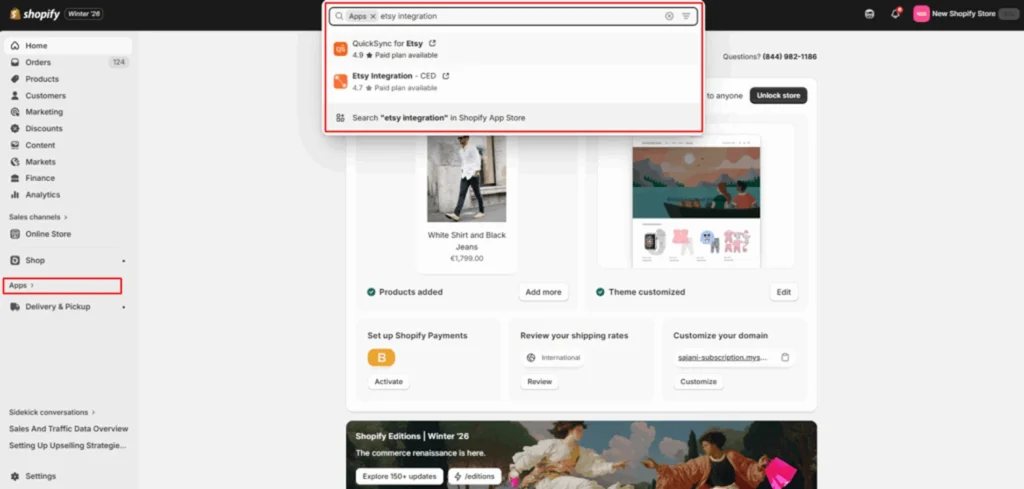The image size is (1024, 489).
Task: Copy the store domain clipboard icon
Action: coord(785,358)
